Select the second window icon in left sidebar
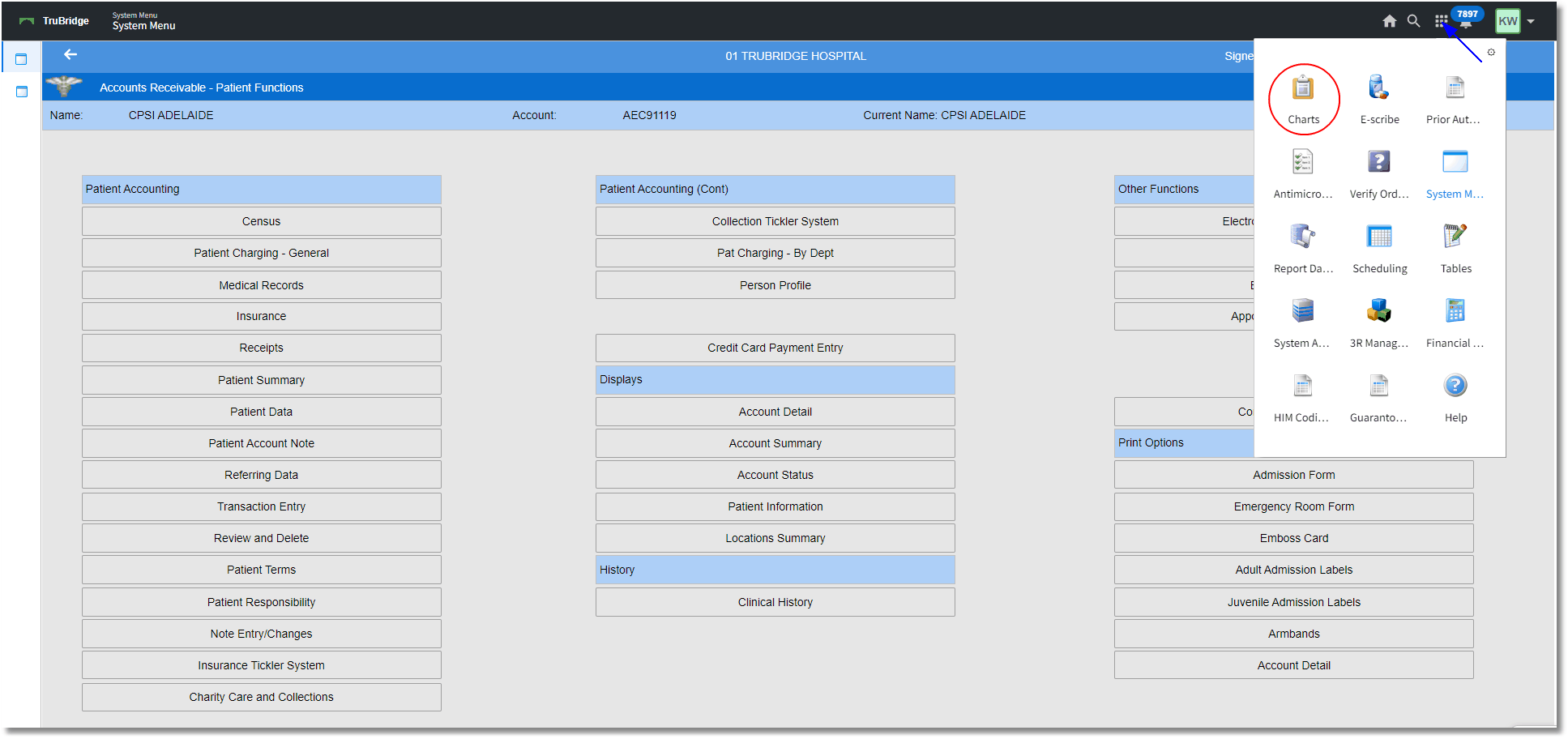This screenshot has height=739, width=1568. point(22,92)
